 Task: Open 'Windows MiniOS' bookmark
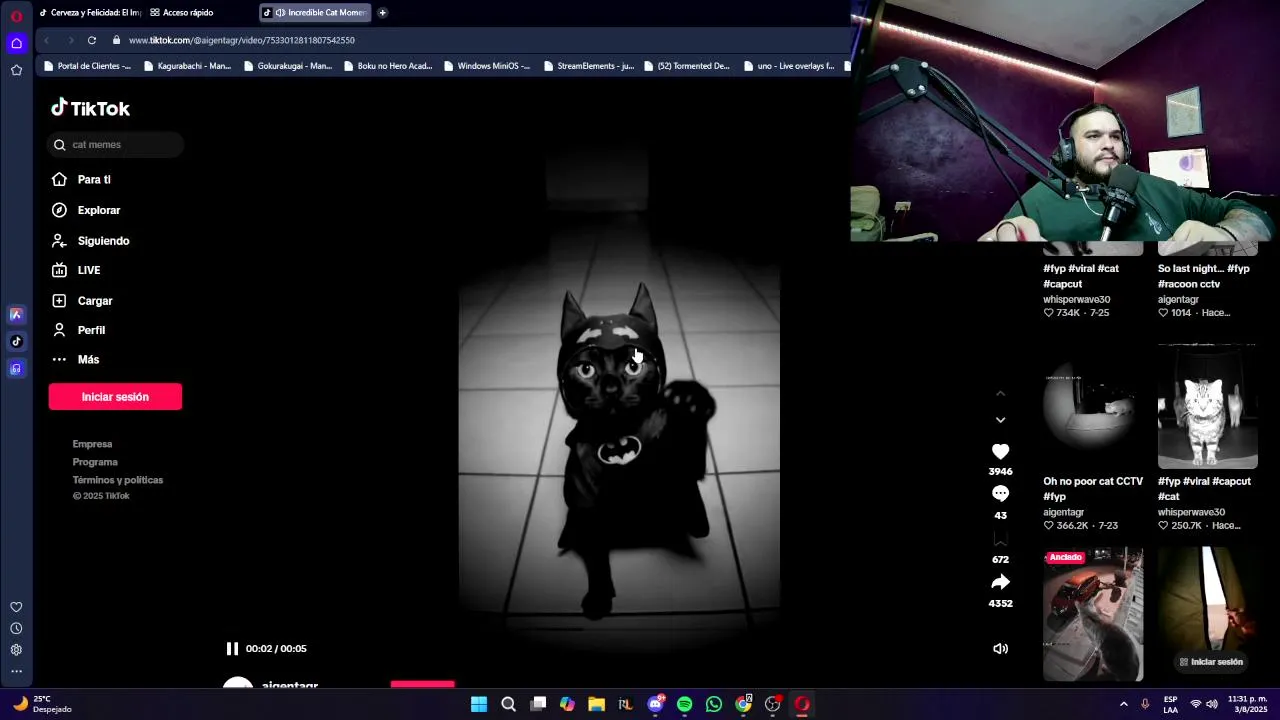486,66
